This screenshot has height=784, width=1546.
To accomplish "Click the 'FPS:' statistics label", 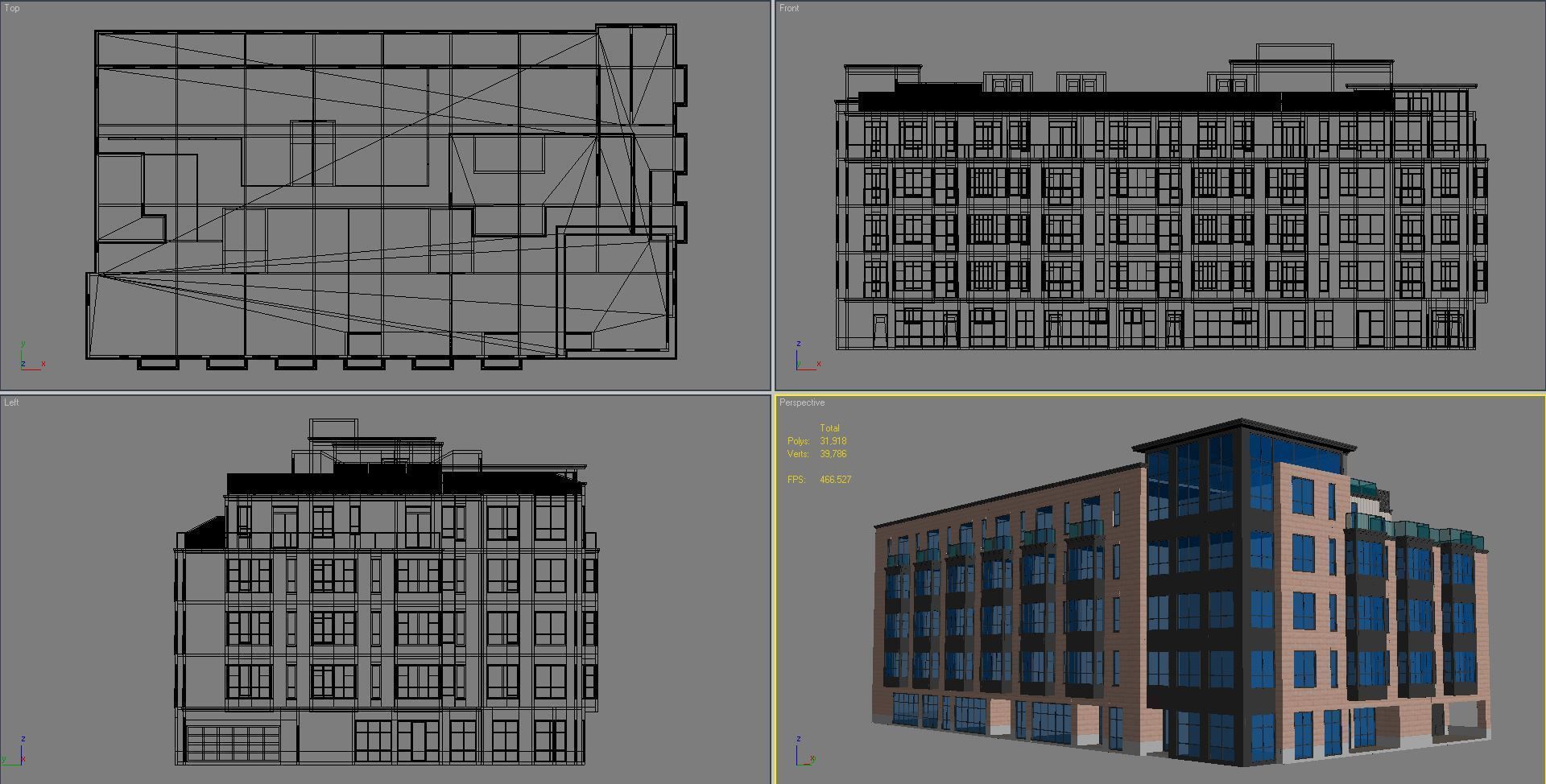I will pyautogui.click(x=796, y=480).
